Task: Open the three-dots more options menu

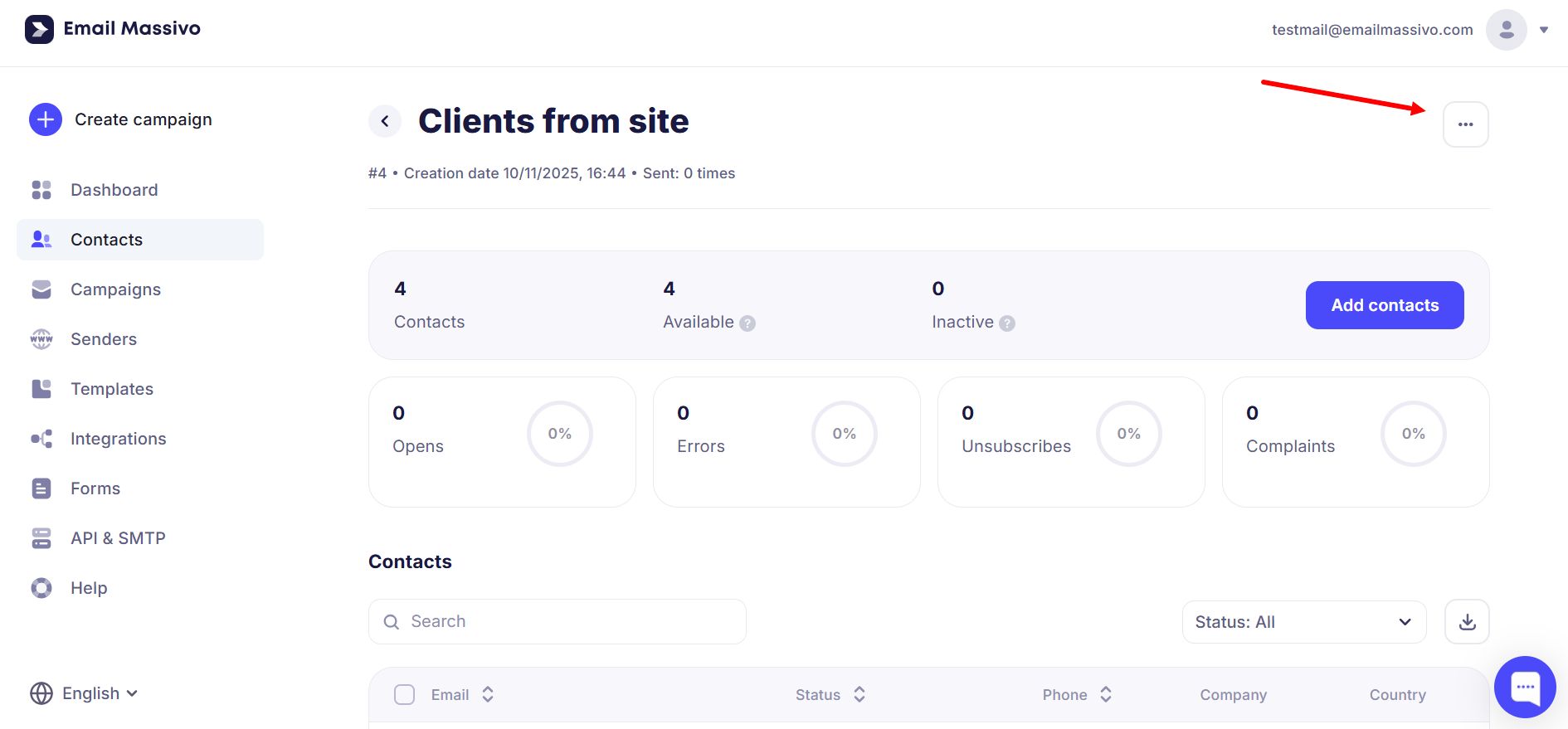Action: 1465,124
